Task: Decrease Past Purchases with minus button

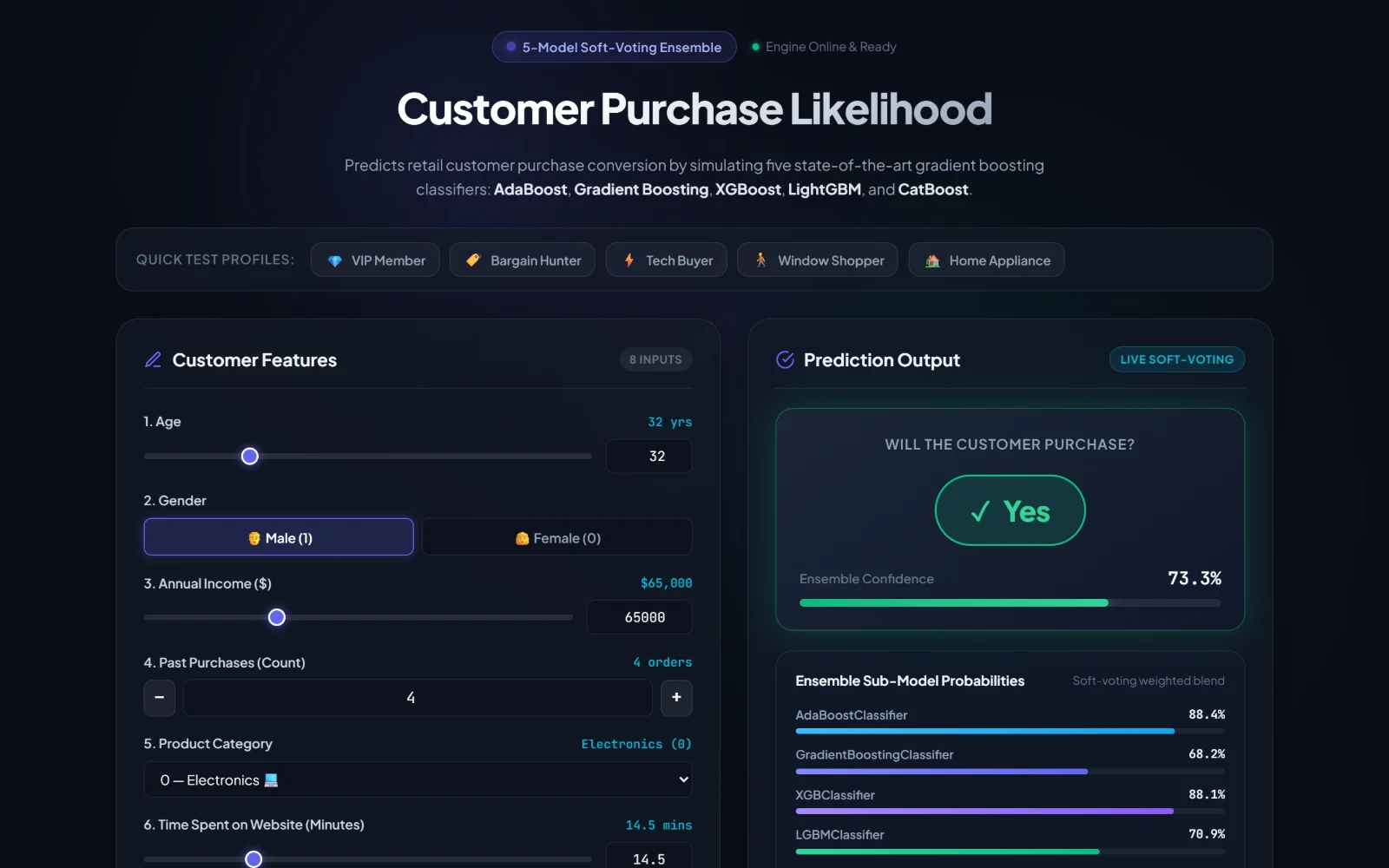Action: point(160,698)
